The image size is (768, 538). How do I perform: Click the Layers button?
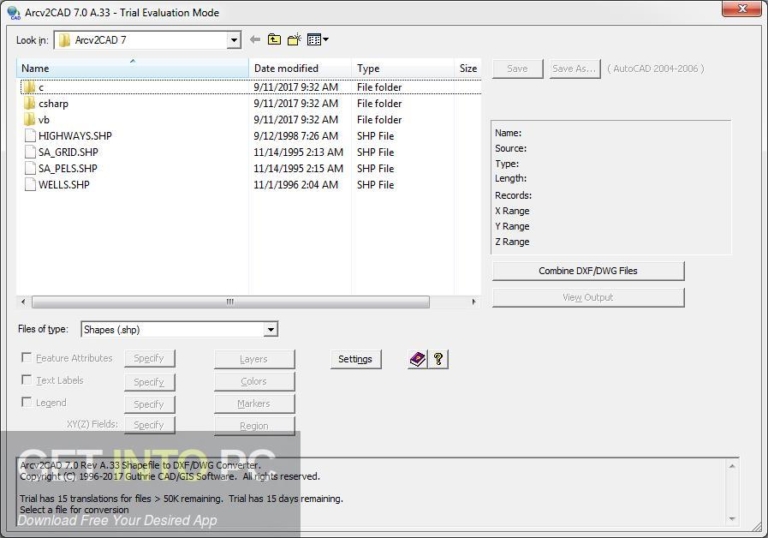pyautogui.click(x=254, y=359)
